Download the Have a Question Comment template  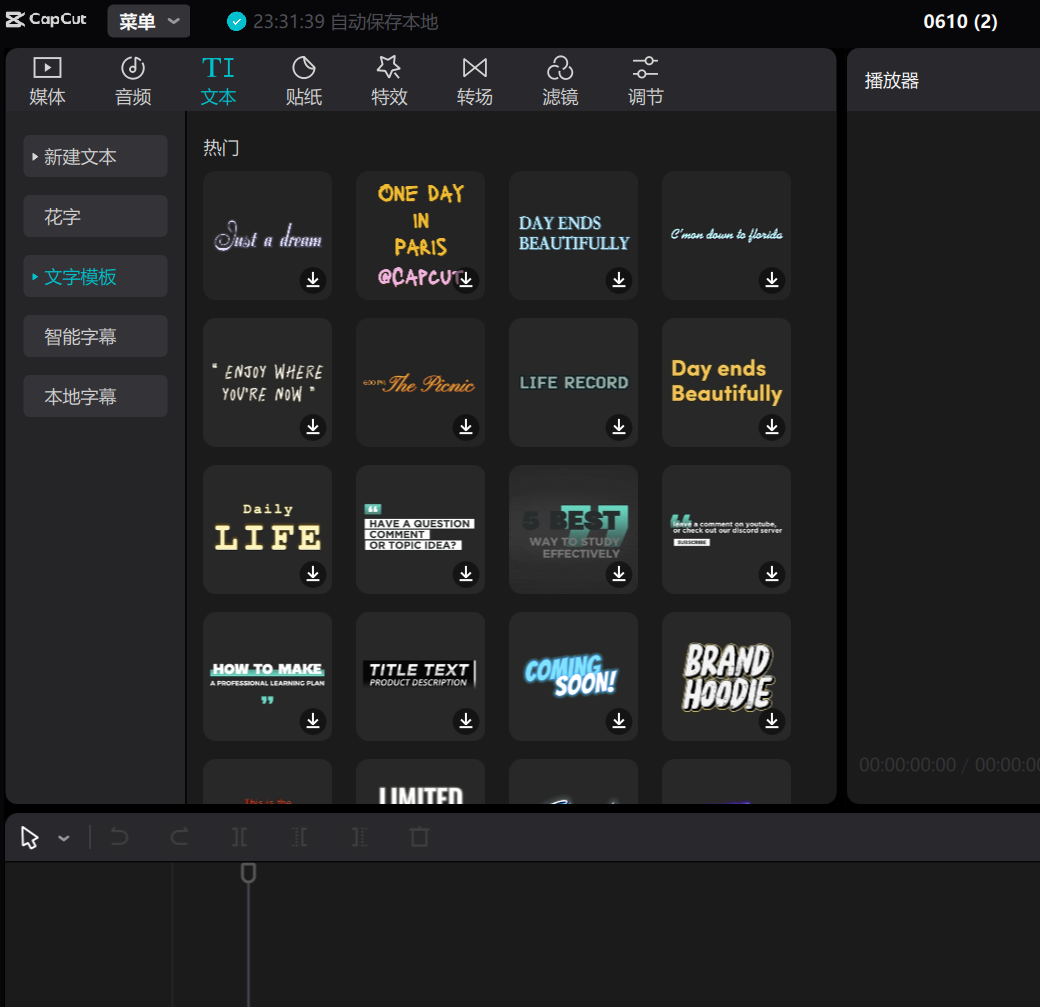(466, 573)
